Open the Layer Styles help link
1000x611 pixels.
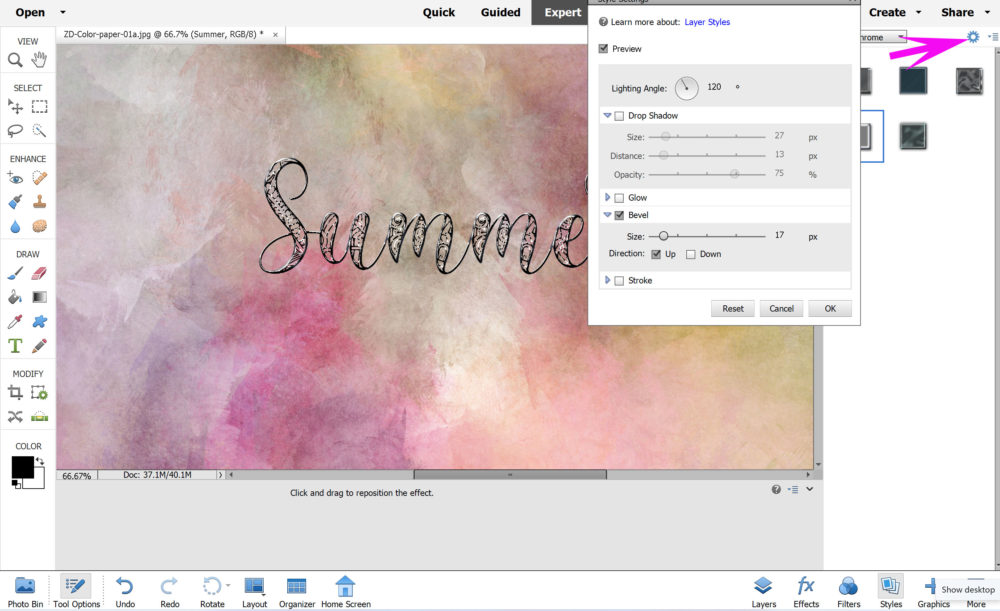pyautogui.click(x=707, y=22)
